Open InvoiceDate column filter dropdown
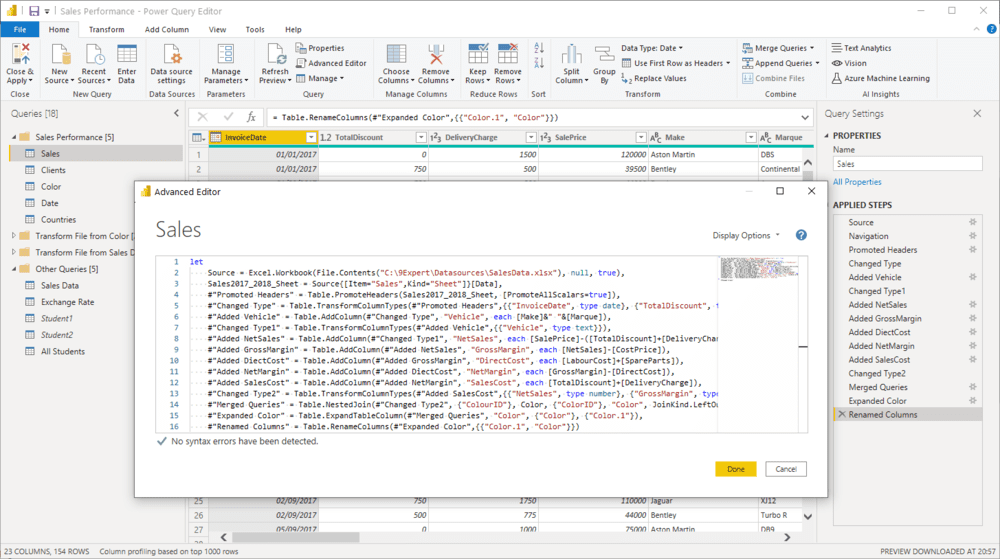Image resolution: width=1000 pixels, height=559 pixels. point(311,137)
